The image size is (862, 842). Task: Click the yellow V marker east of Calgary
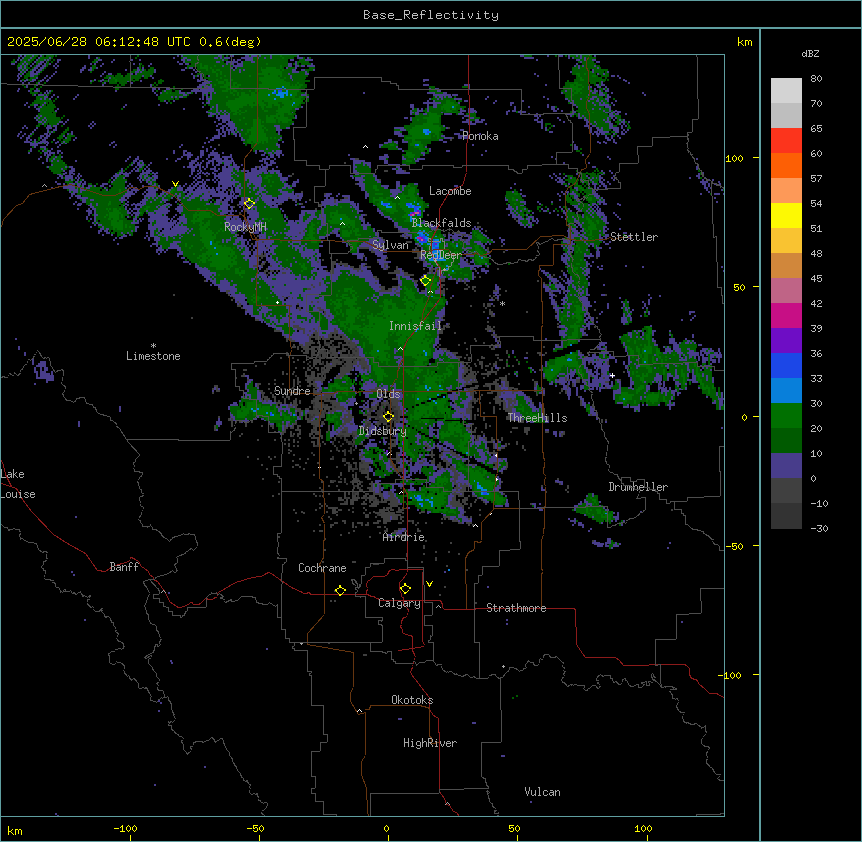429,584
